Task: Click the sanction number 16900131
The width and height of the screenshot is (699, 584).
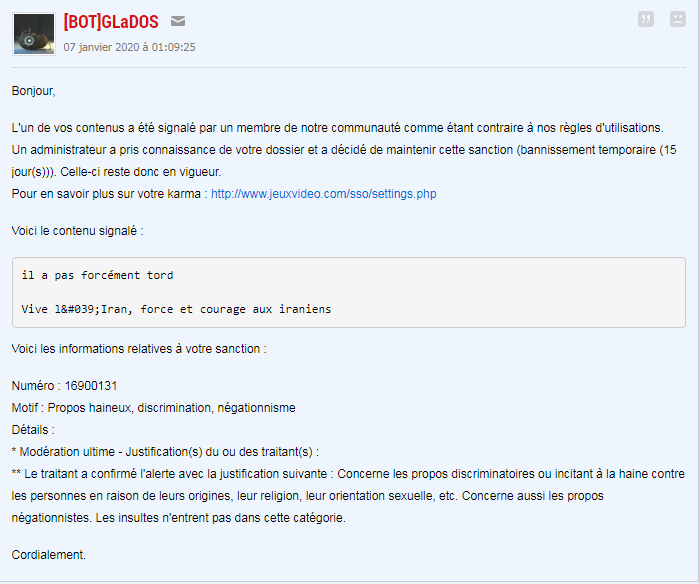Action: 91,386
